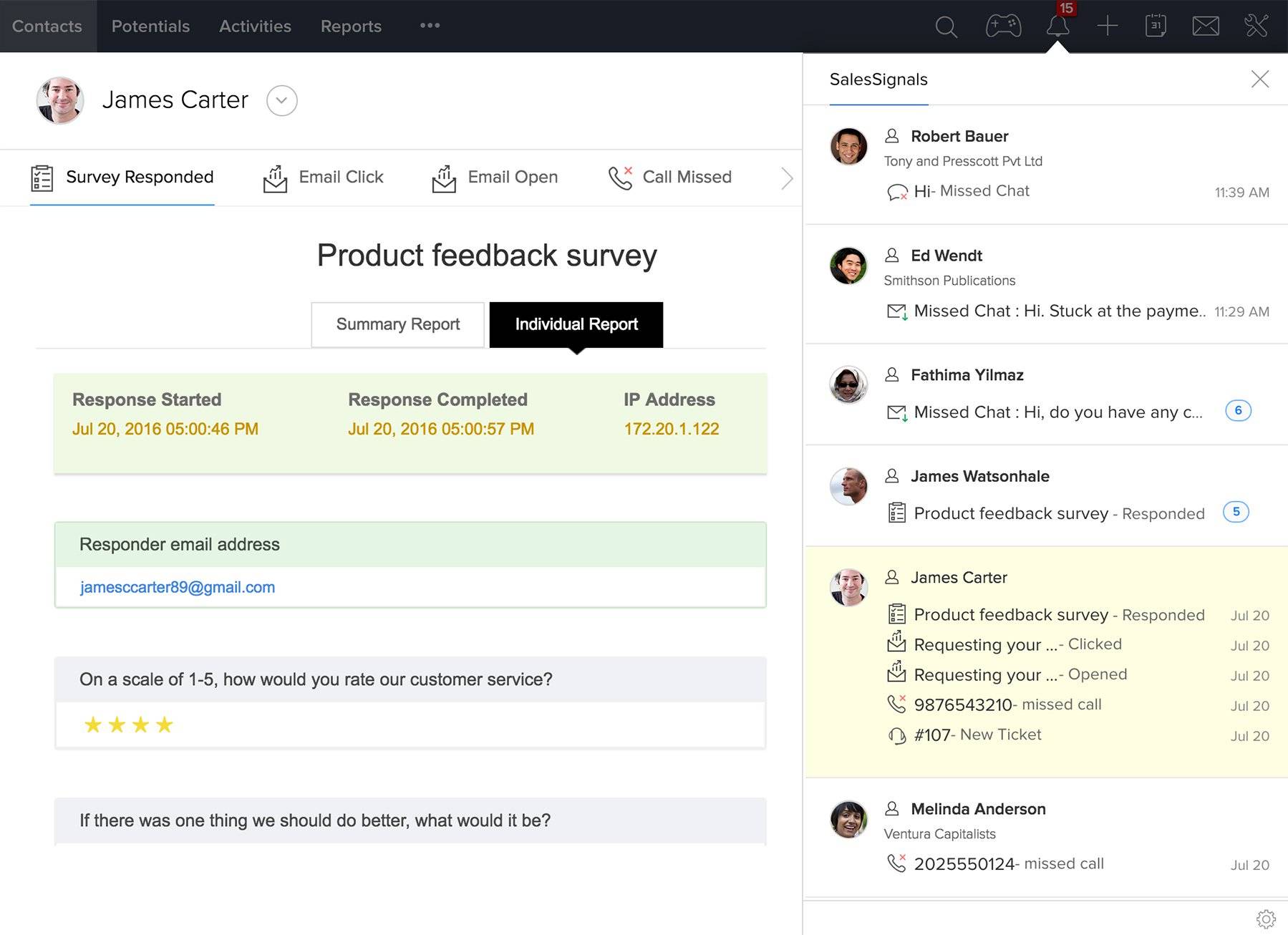Open the search icon in top bar
1288x935 pixels.
[x=946, y=26]
